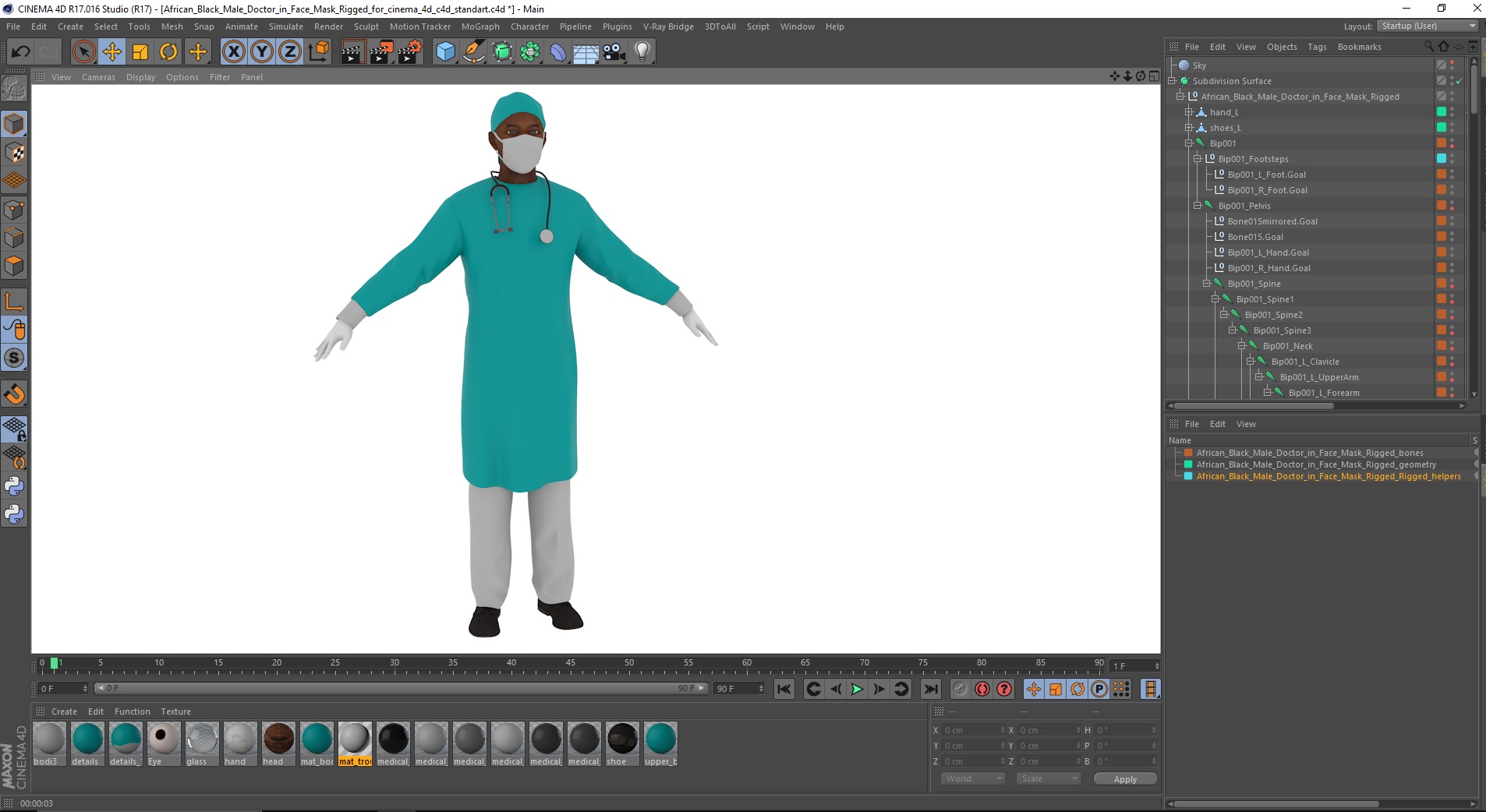
Task: Add a Cube primitive object
Action: click(445, 52)
